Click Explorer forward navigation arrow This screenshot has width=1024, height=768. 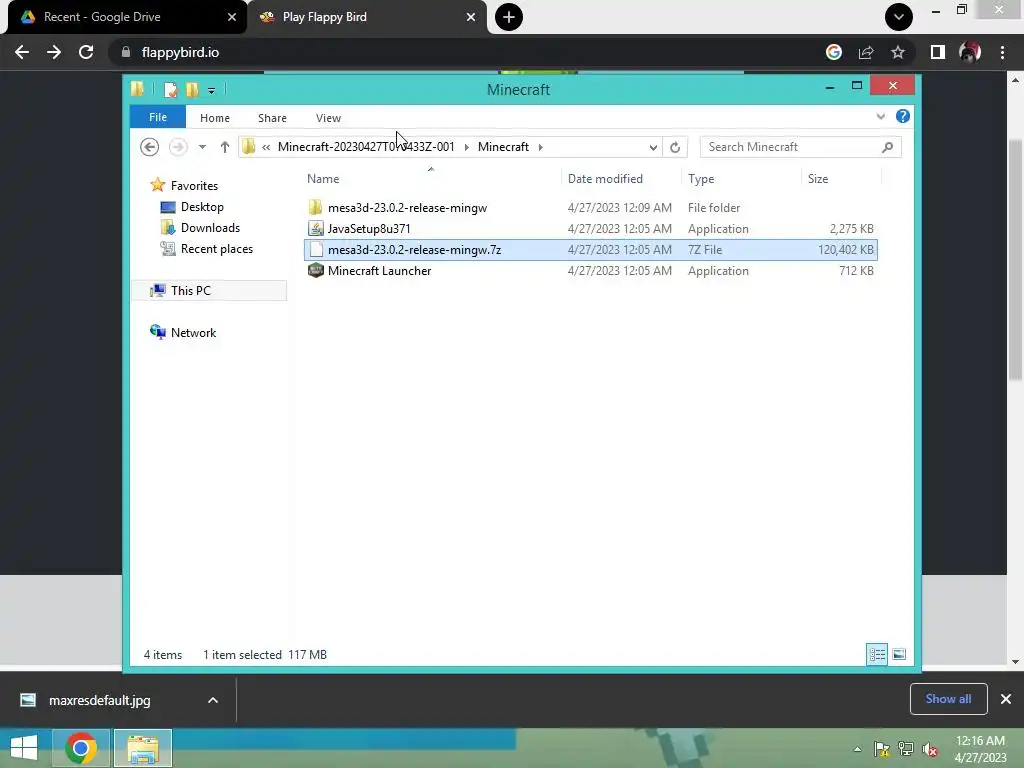point(177,147)
